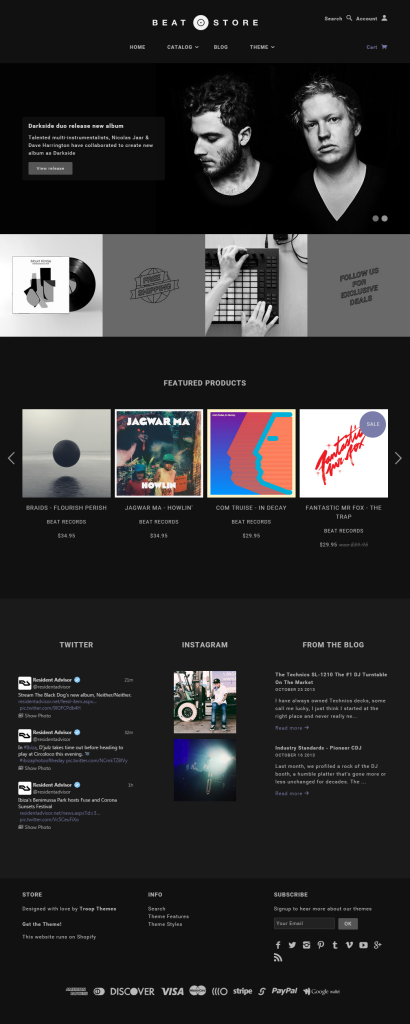
Task: Go to the Blog menu item
Action: tap(221, 47)
